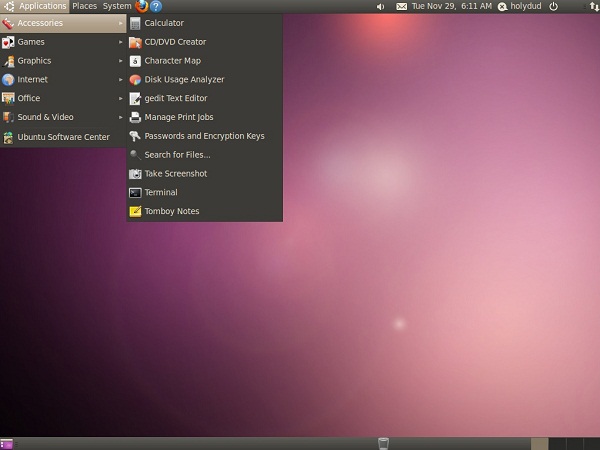
Task: Open Tomboy Notes
Action: tap(171, 211)
